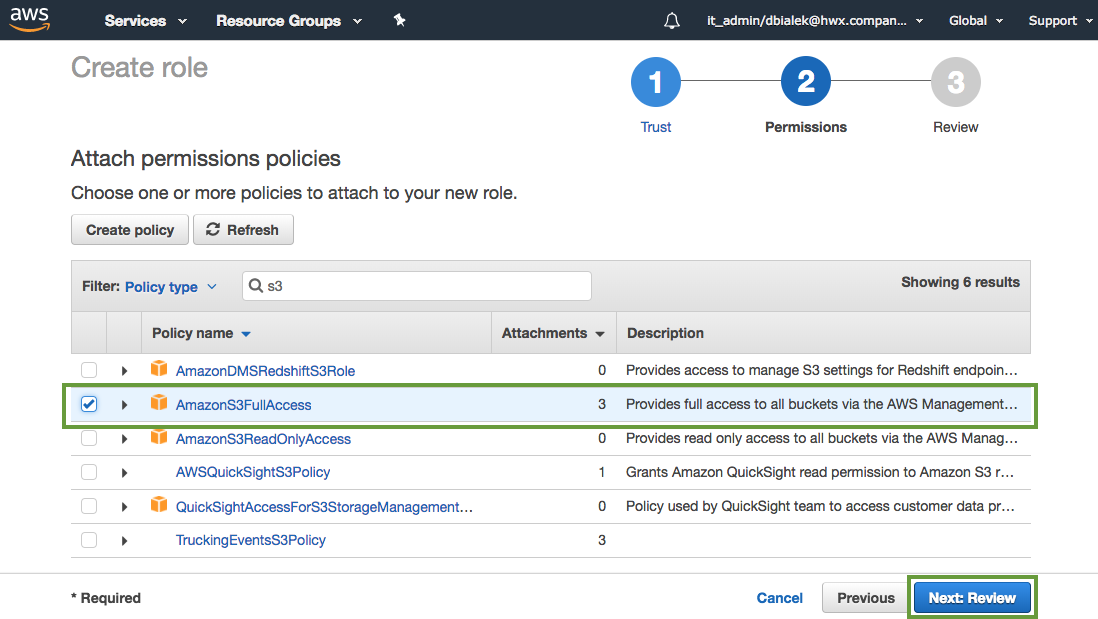Open the Services menu

(x=145, y=21)
